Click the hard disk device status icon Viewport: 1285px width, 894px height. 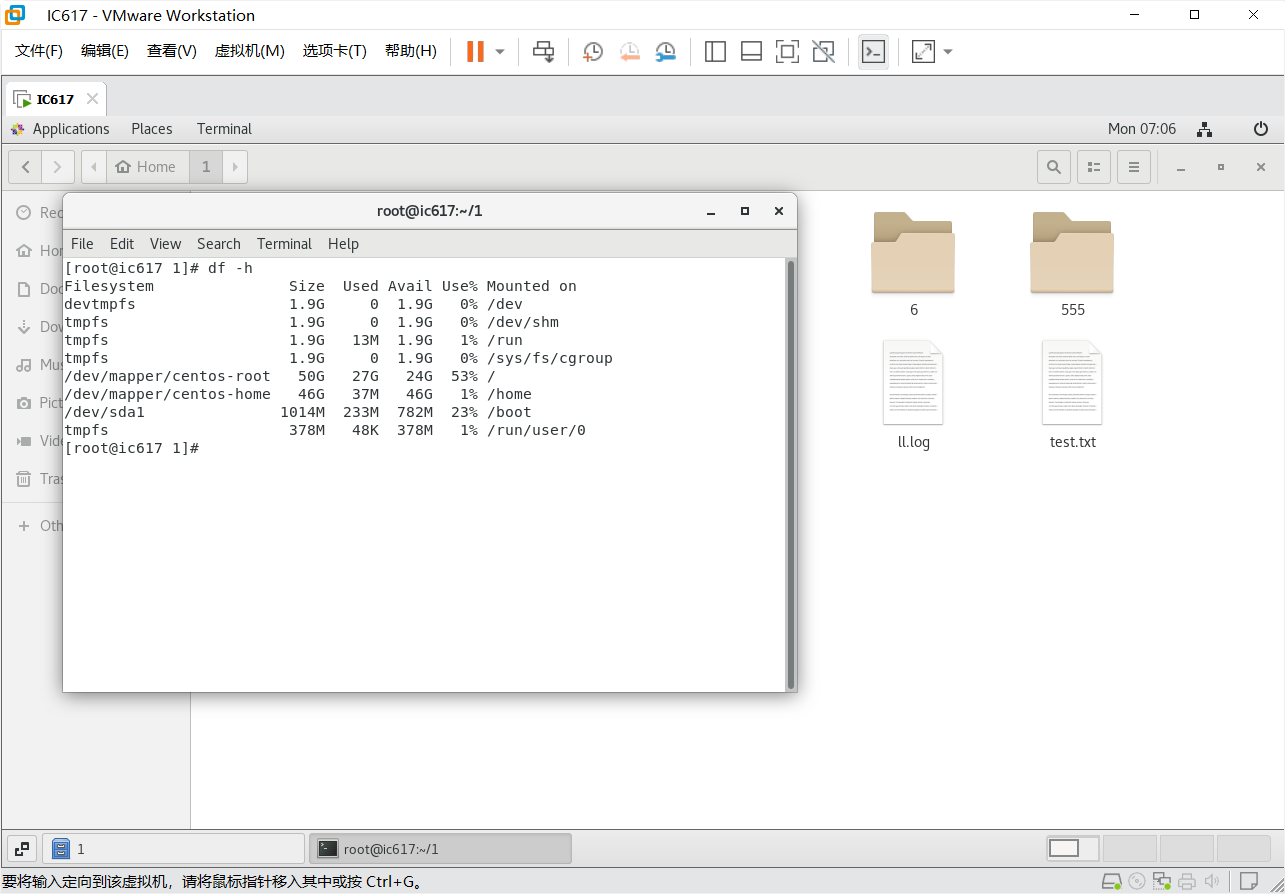(1111, 882)
